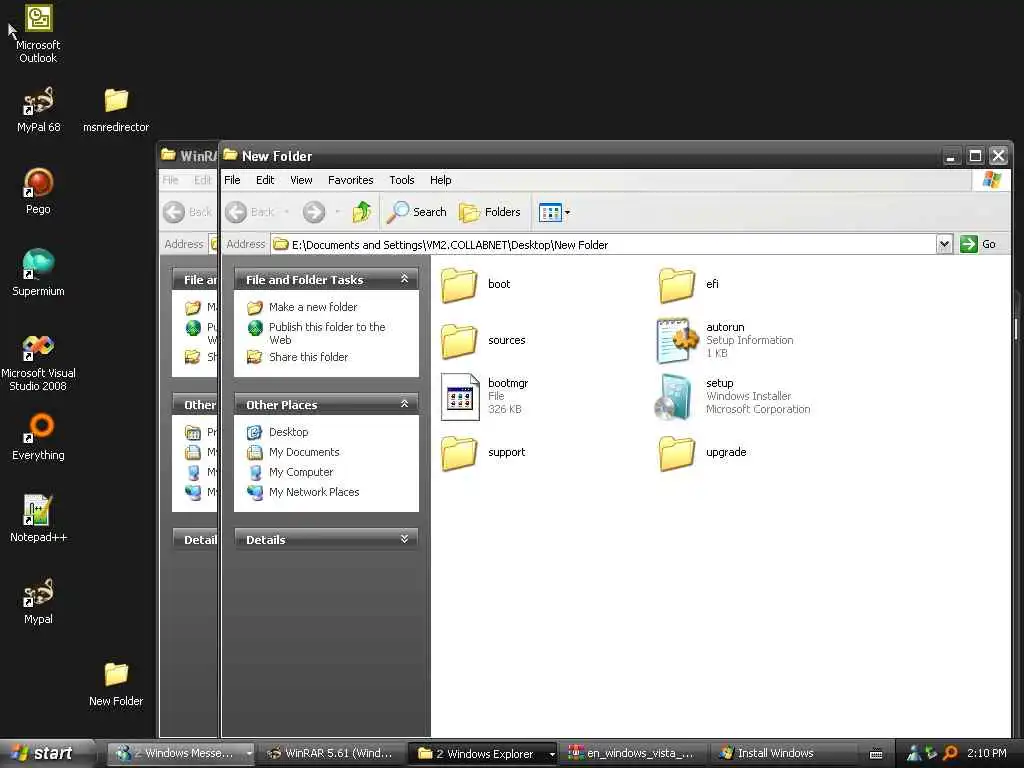Click the keyboard icon in the taskbar

[x=876, y=754]
